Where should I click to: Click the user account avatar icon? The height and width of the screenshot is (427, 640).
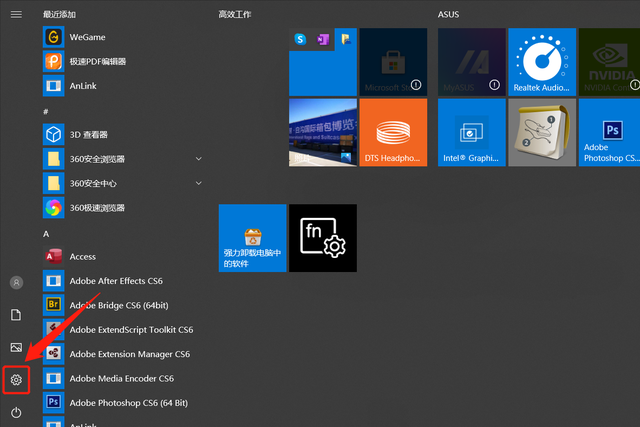tap(16, 282)
